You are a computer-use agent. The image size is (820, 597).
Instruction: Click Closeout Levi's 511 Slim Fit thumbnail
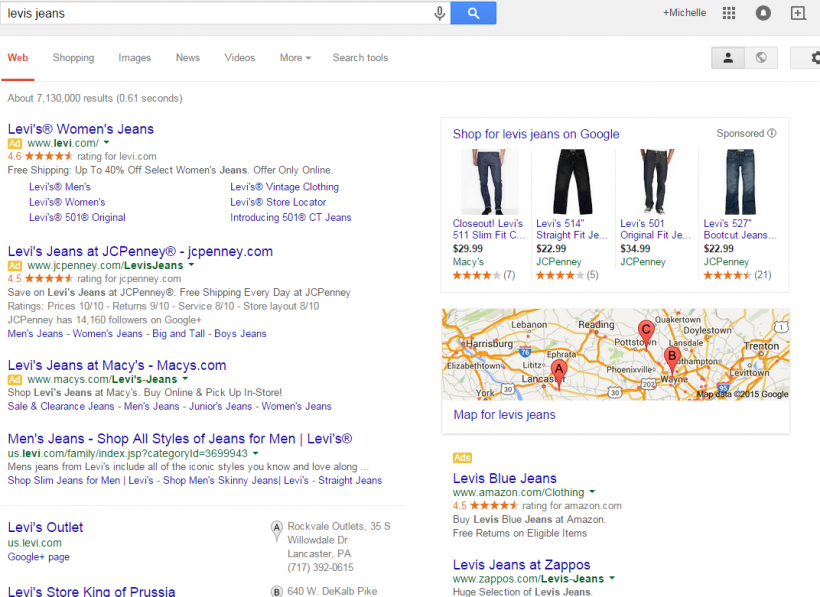tap(489, 182)
